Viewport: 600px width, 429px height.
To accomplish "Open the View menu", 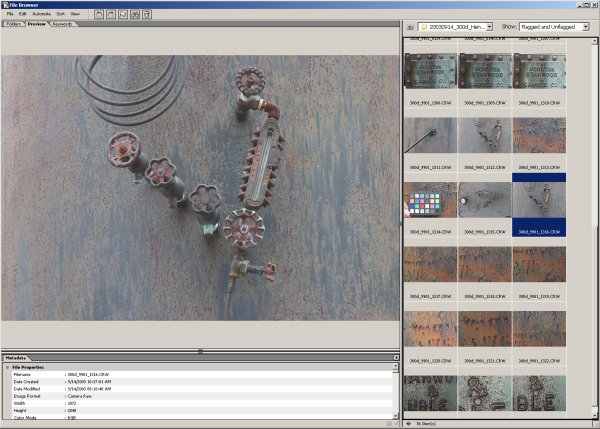I will pos(75,14).
